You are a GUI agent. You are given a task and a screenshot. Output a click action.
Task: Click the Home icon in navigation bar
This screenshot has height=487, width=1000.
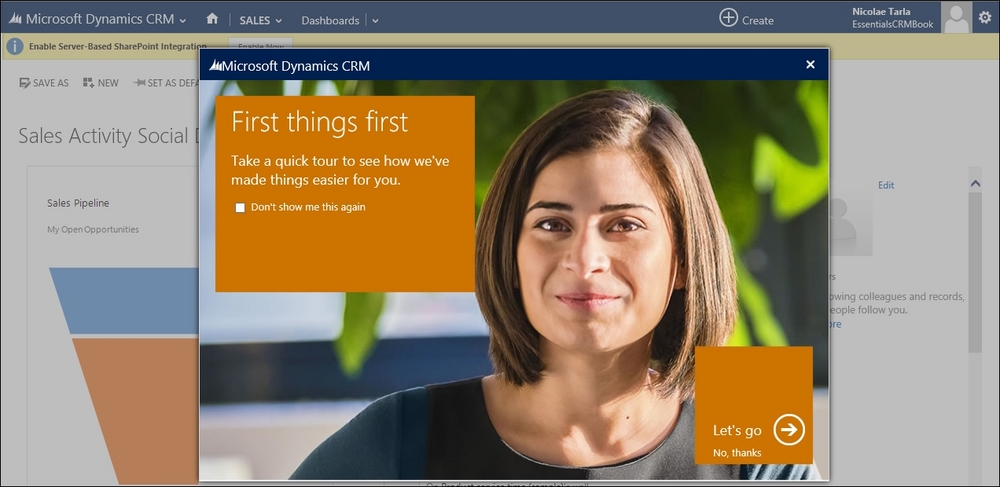212,19
